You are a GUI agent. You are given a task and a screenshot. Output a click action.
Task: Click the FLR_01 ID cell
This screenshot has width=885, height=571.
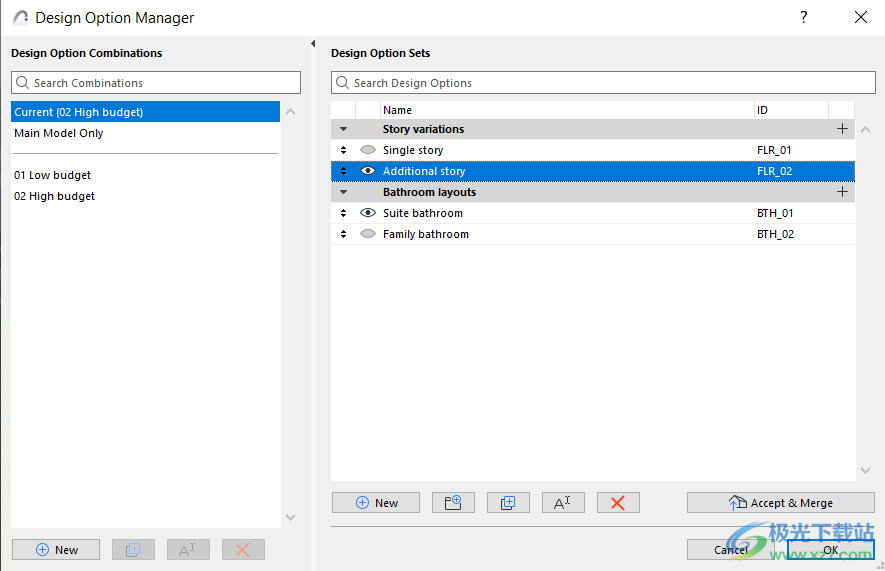[x=774, y=150]
